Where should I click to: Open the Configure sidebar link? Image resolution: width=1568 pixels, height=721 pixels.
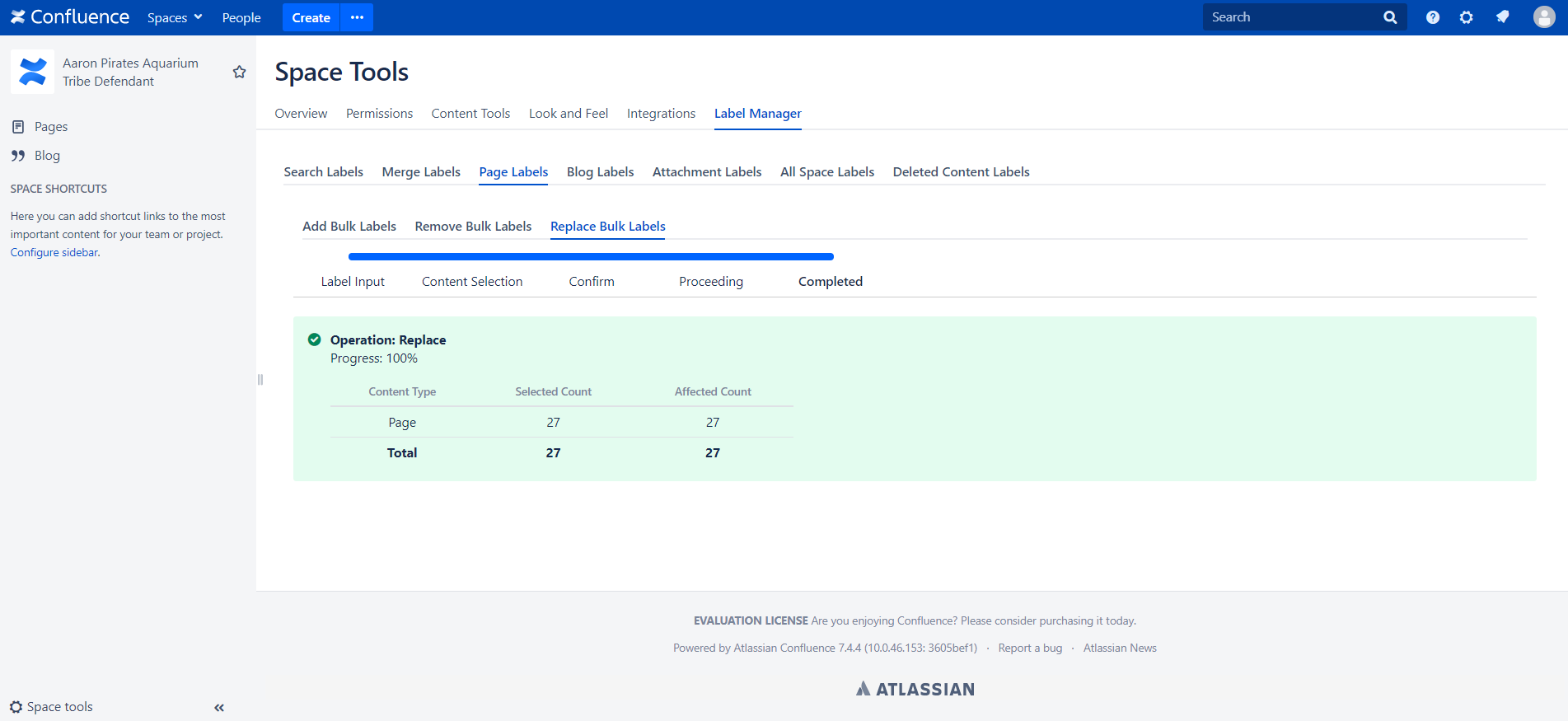[54, 253]
